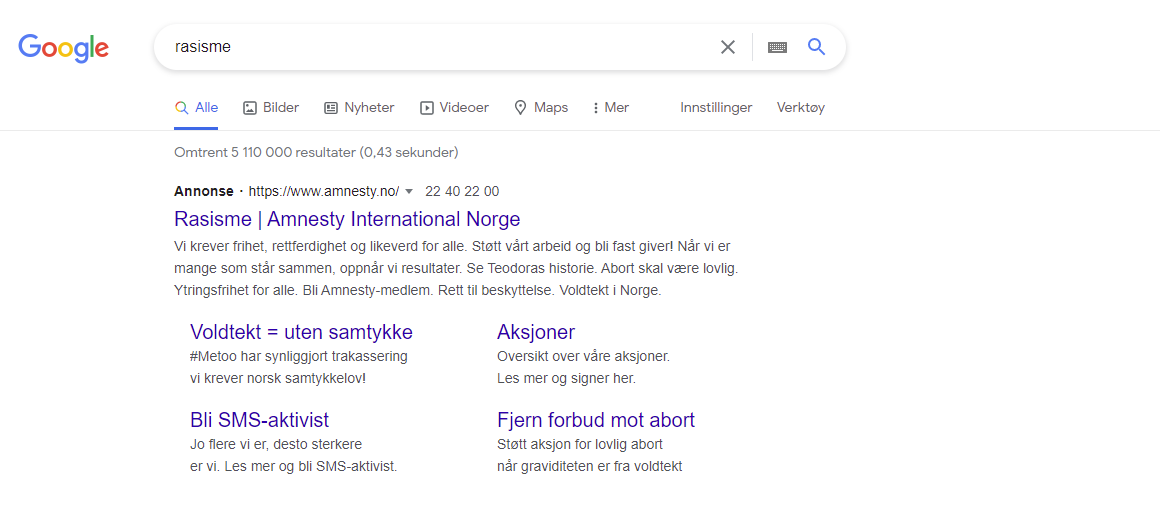Open the Innstillinger settings menu
Screen dimensions: 1160x509
[716, 107]
